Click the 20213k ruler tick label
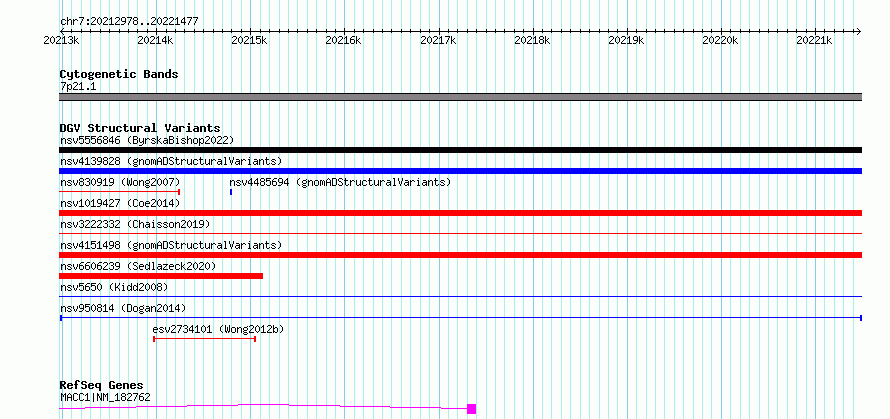 pos(61,40)
